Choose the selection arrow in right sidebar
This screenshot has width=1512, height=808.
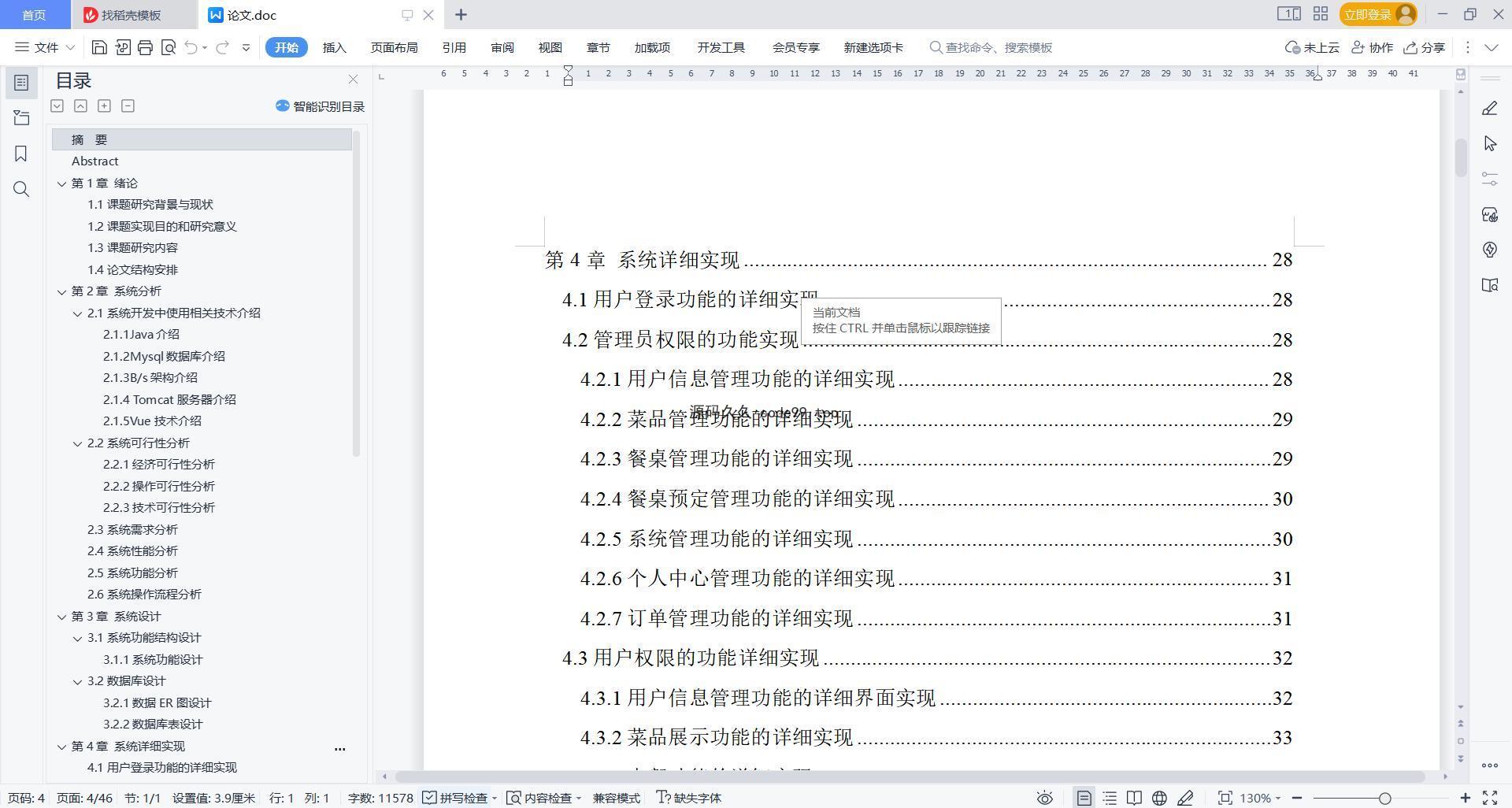point(1489,143)
